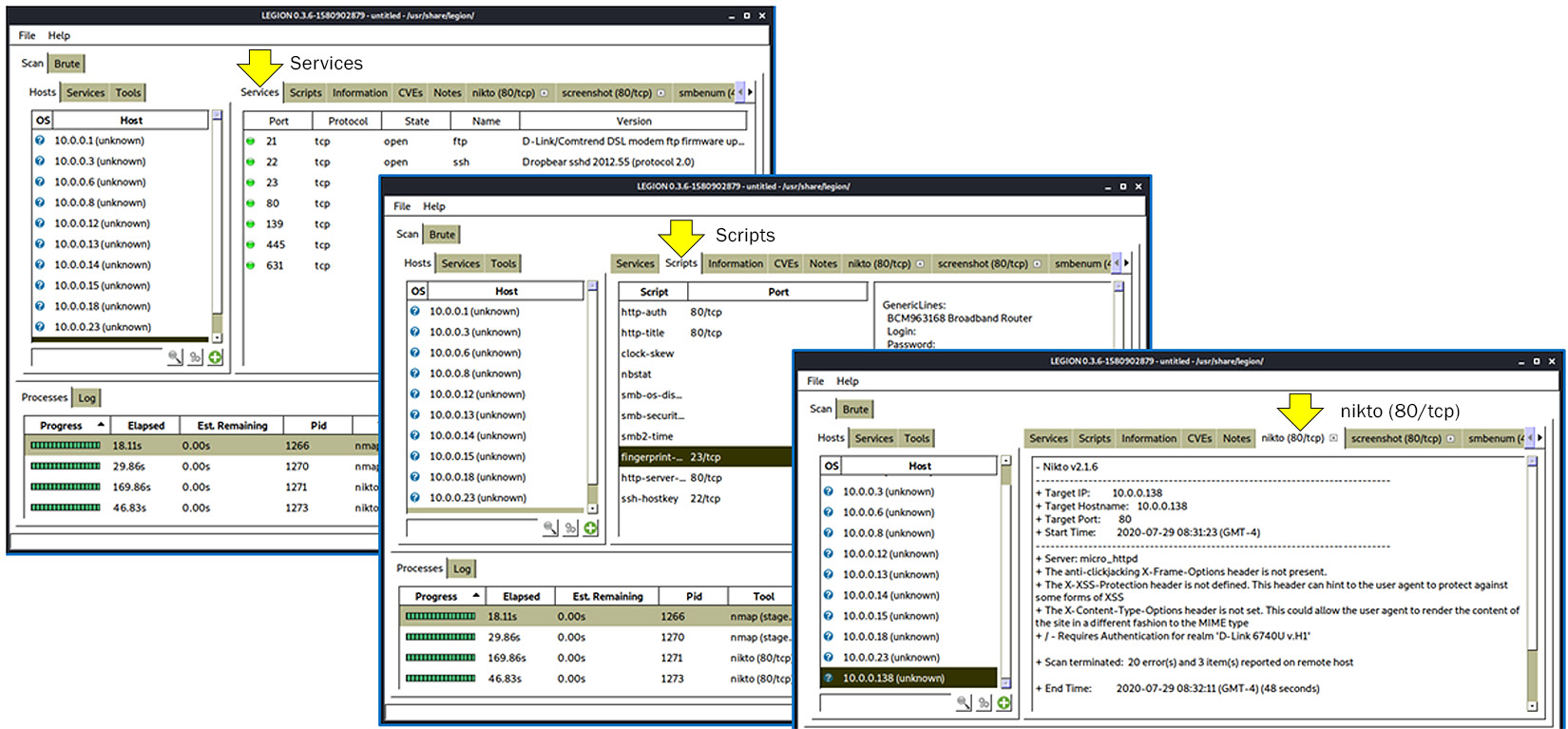This screenshot has width=1568, height=729.
Task: Click the magnifier search icon in the middle window
Action: click(x=550, y=528)
